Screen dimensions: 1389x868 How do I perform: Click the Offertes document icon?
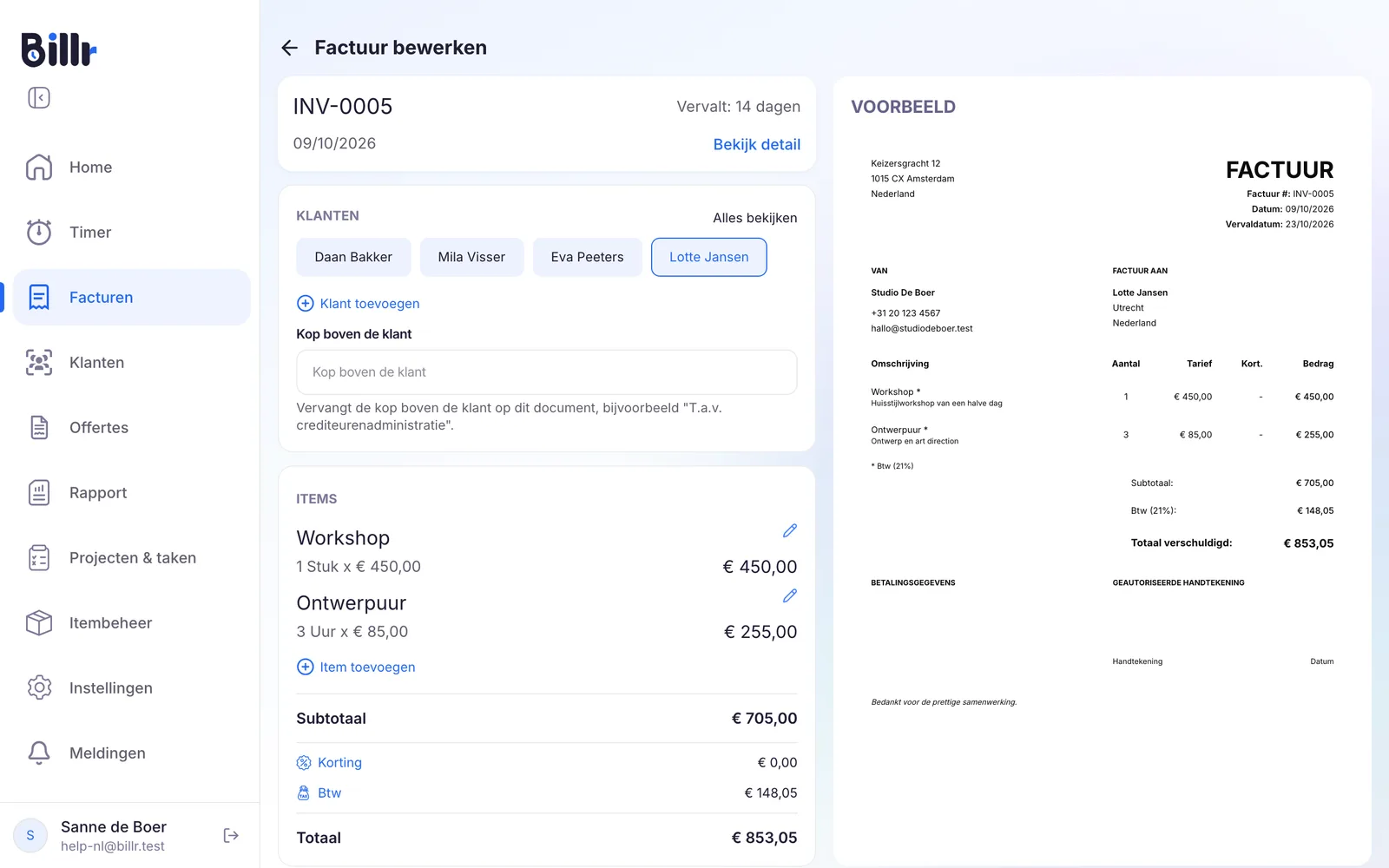(39, 427)
